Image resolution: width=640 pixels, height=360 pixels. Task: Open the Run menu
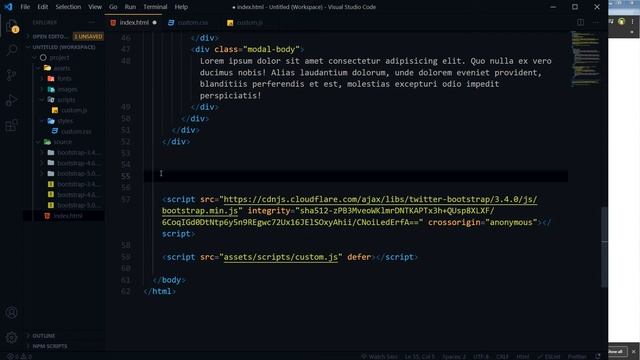click(130, 7)
